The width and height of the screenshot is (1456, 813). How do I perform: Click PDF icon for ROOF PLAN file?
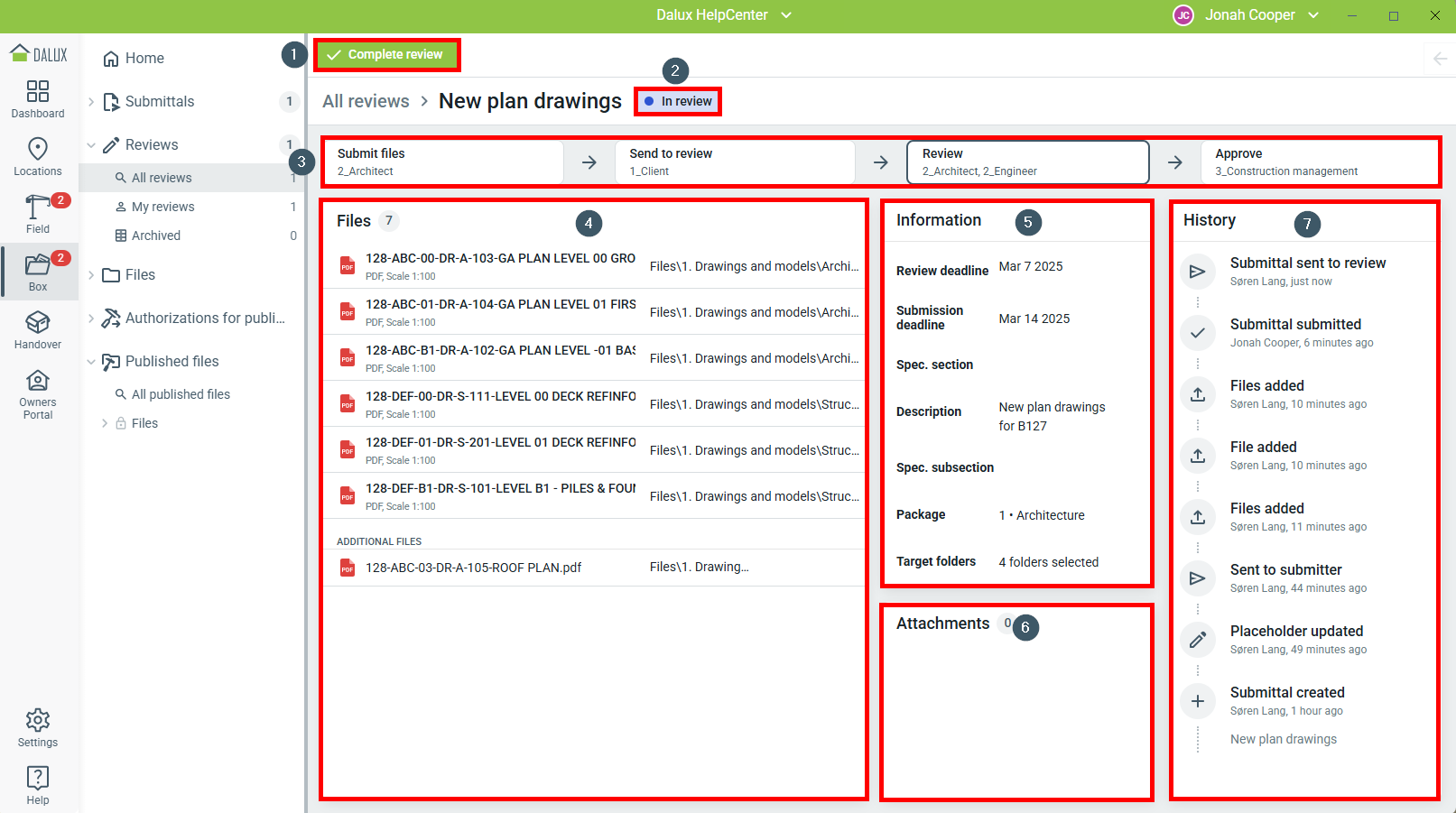click(348, 568)
